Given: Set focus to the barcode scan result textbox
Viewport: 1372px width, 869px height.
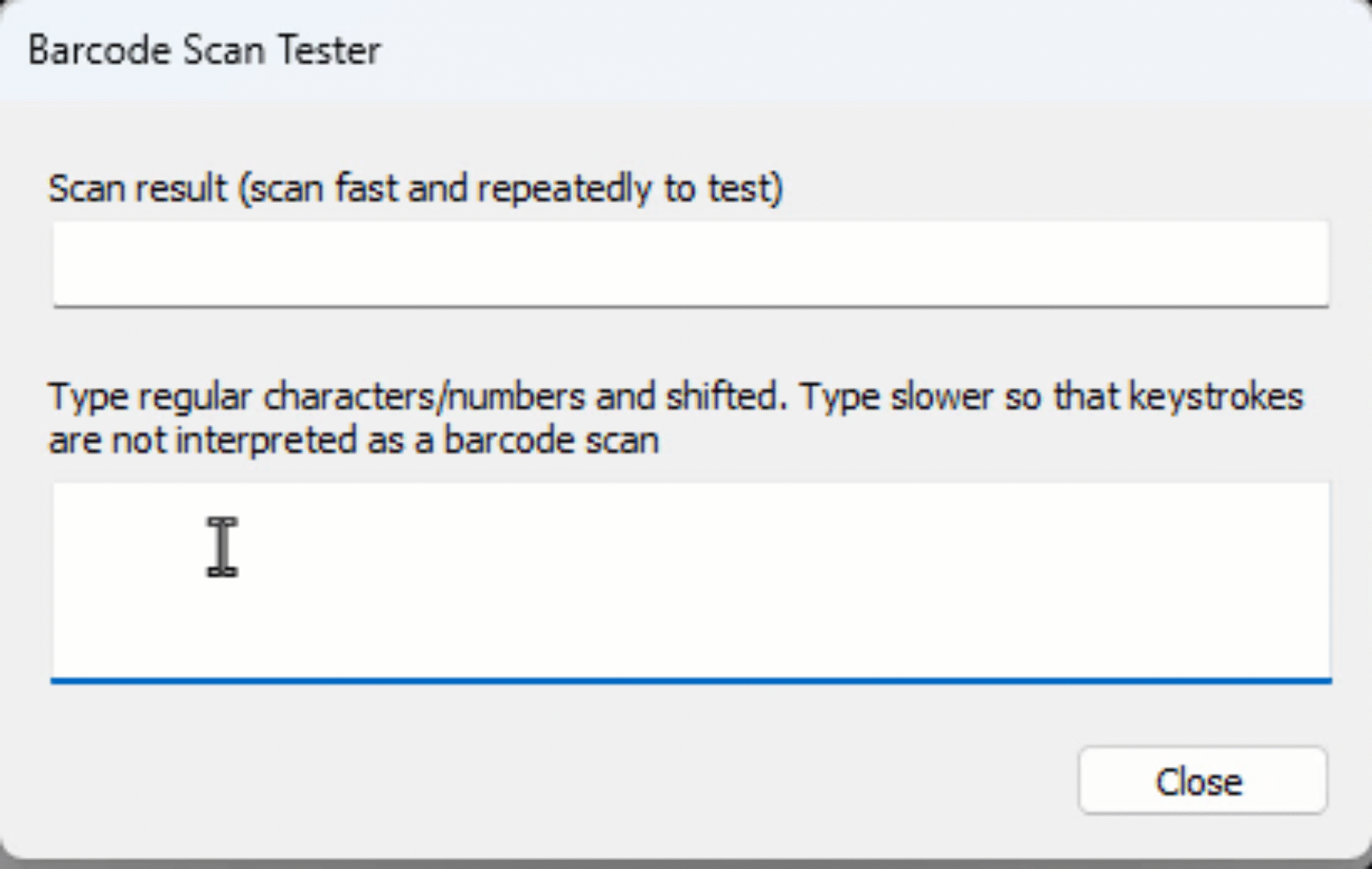Looking at the screenshot, I should point(690,263).
